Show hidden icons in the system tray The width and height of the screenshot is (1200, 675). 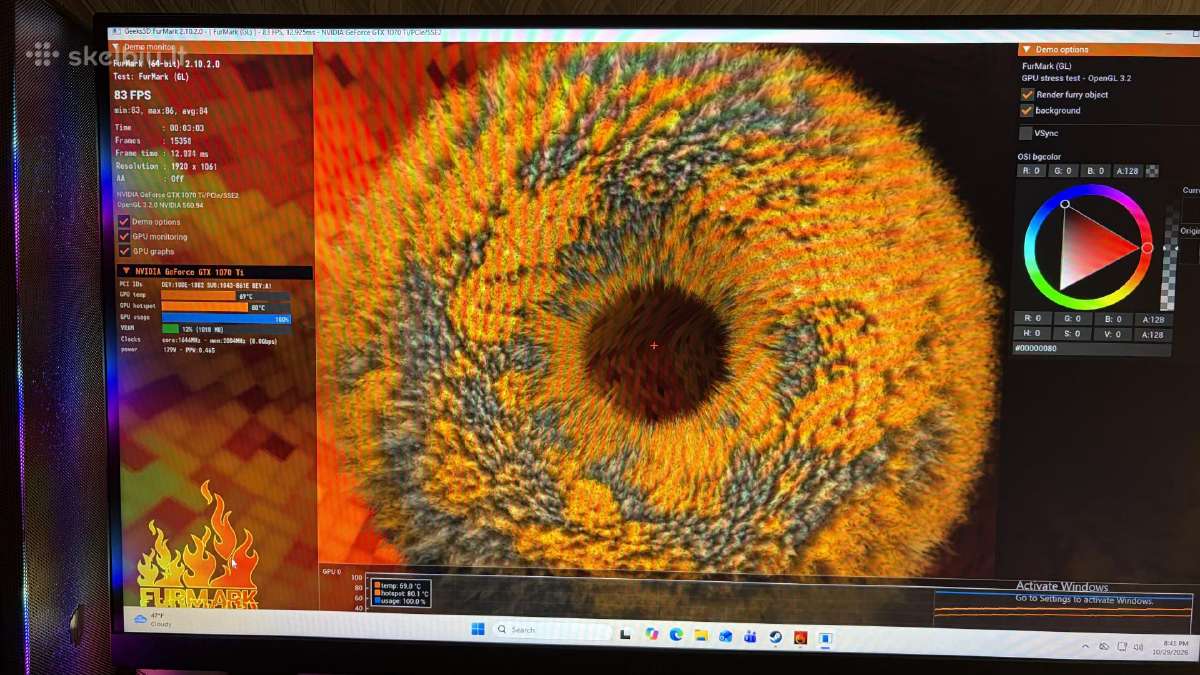coord(1087,647)
